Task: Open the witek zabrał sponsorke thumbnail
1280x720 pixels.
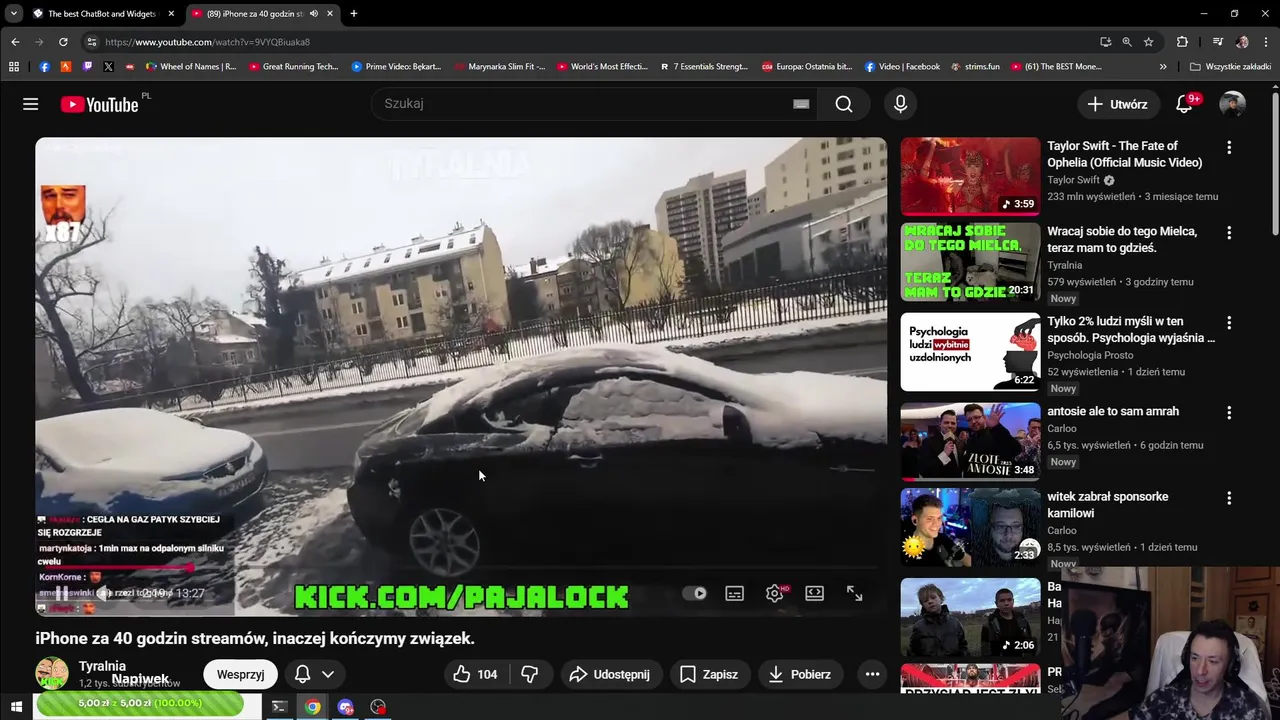Action: pyautogui.click(x=970, y=527)
